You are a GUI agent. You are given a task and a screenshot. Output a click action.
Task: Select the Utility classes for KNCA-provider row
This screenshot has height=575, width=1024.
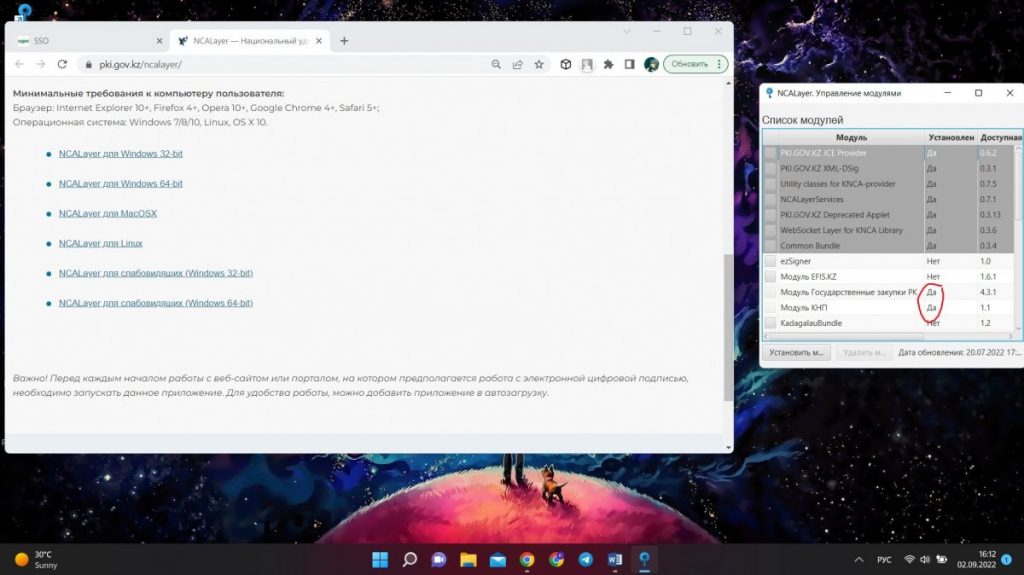889,184
